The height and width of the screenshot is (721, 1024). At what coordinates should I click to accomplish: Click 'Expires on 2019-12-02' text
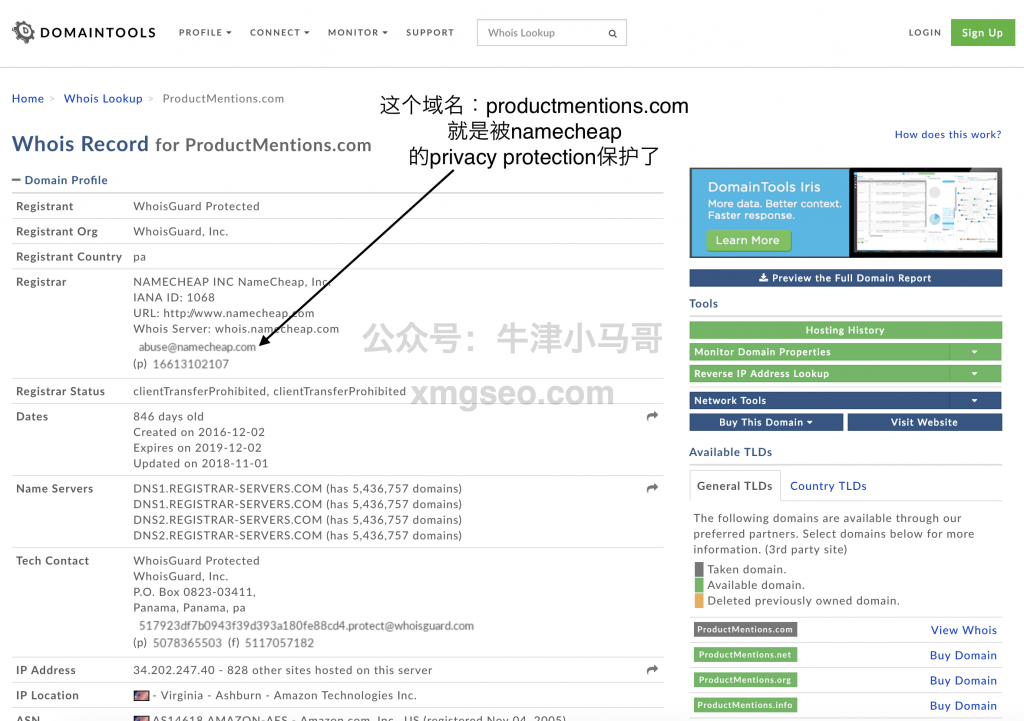[x=197, y=448]
